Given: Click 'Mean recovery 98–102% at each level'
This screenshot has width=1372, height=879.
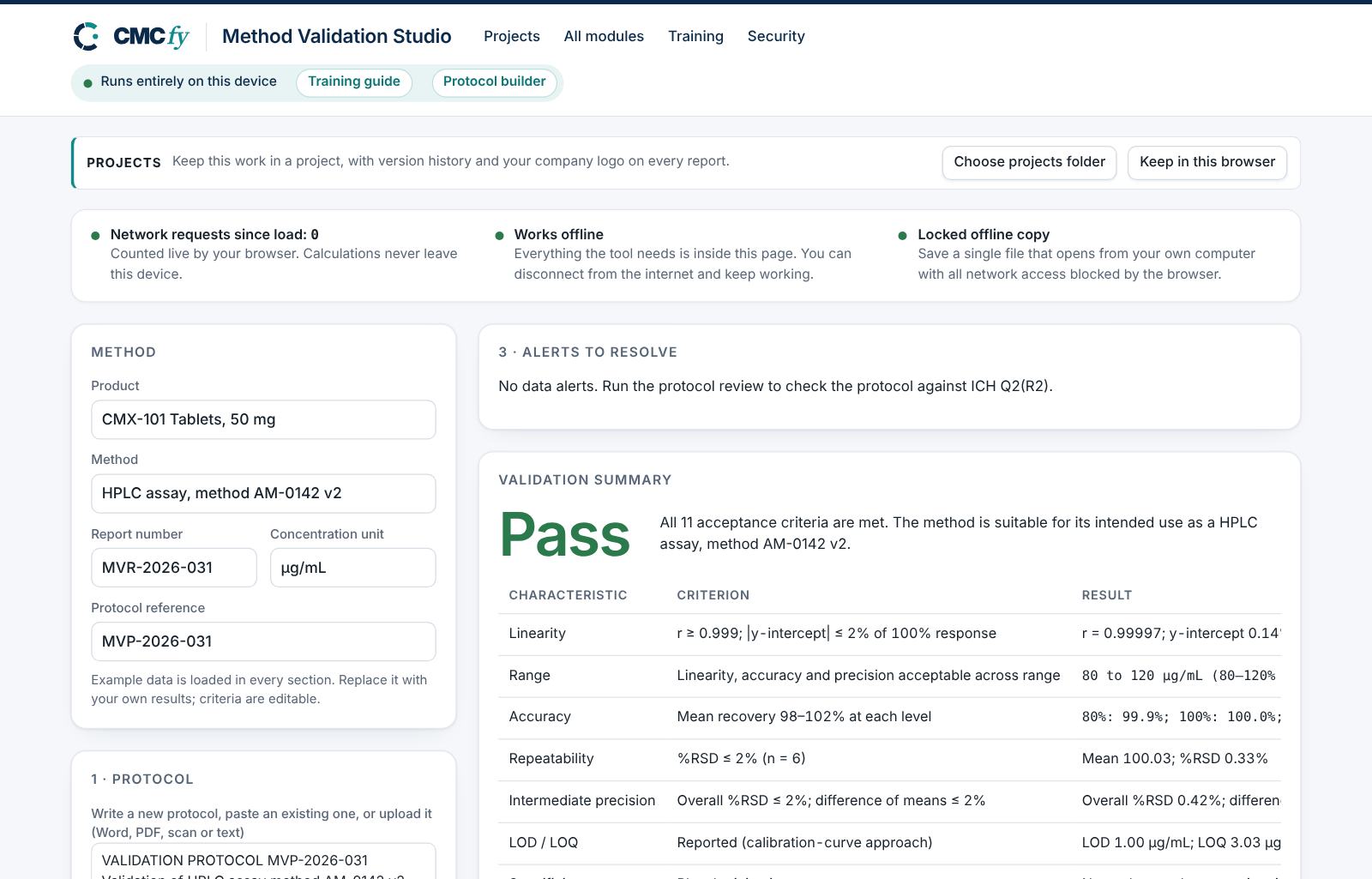Looking at the screenshot, I should pos(803,717).
